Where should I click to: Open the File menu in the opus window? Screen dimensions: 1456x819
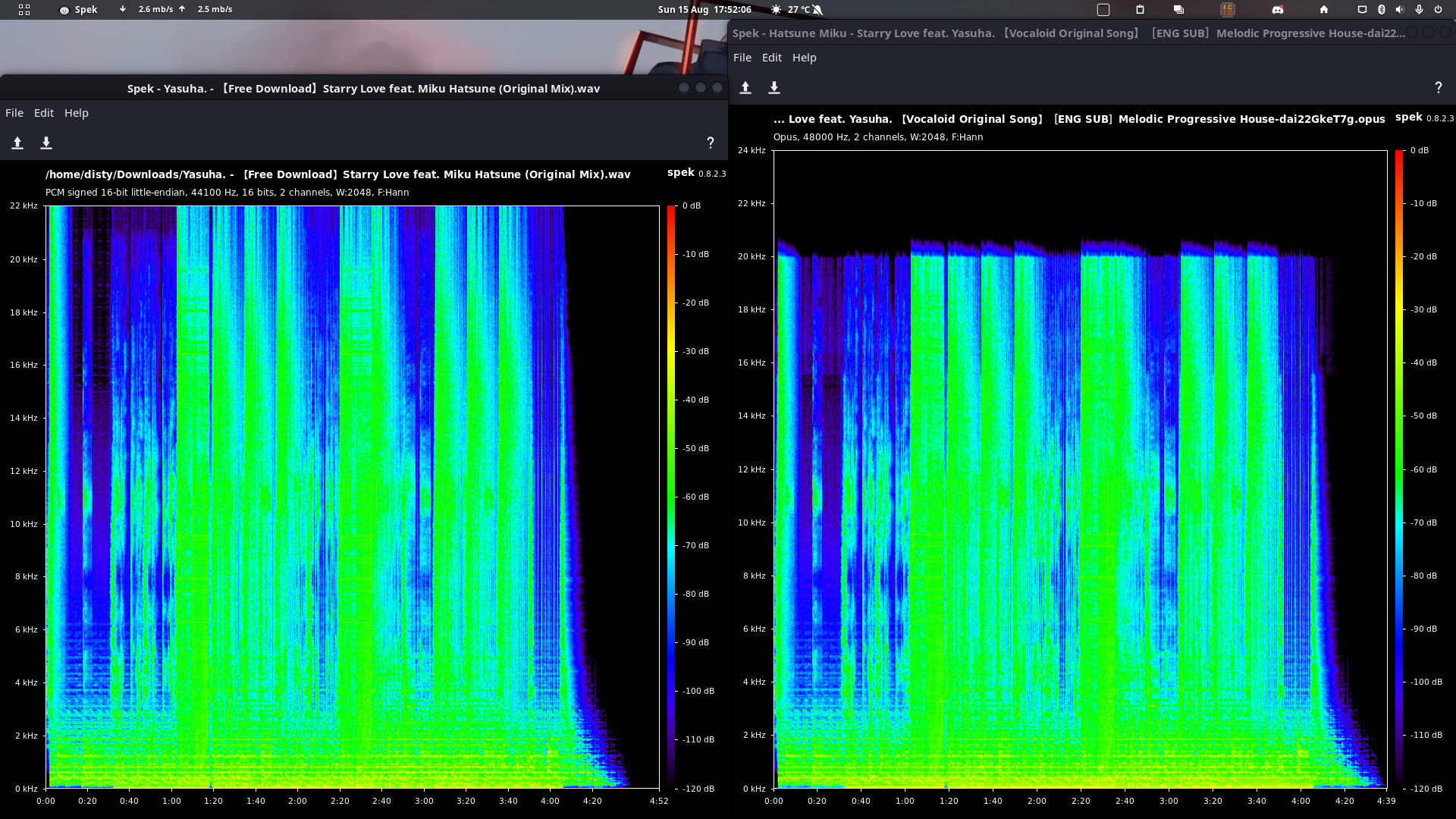click(x=742, y=58)
